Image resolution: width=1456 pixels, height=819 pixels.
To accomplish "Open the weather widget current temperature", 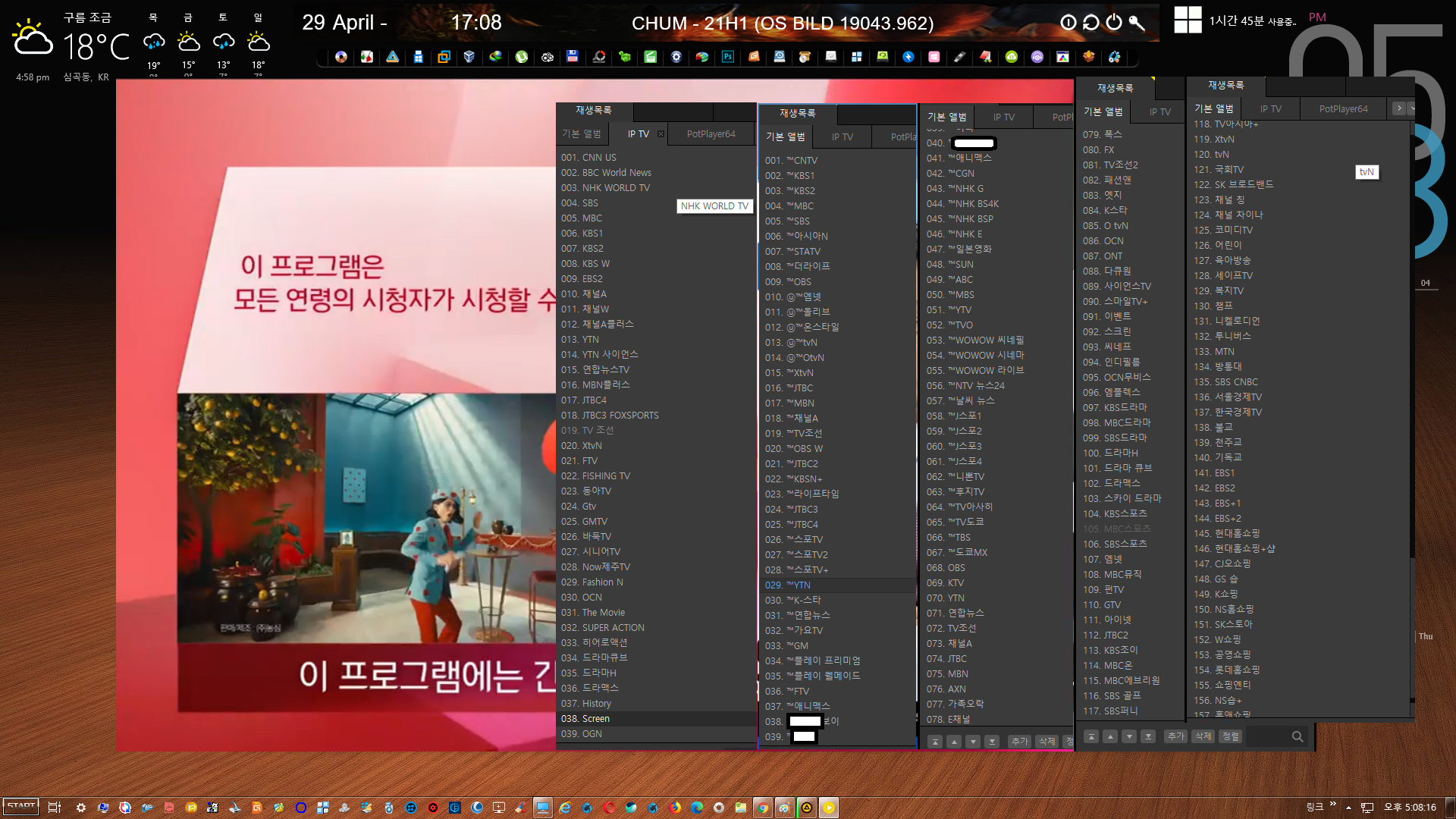I will 96,47.
